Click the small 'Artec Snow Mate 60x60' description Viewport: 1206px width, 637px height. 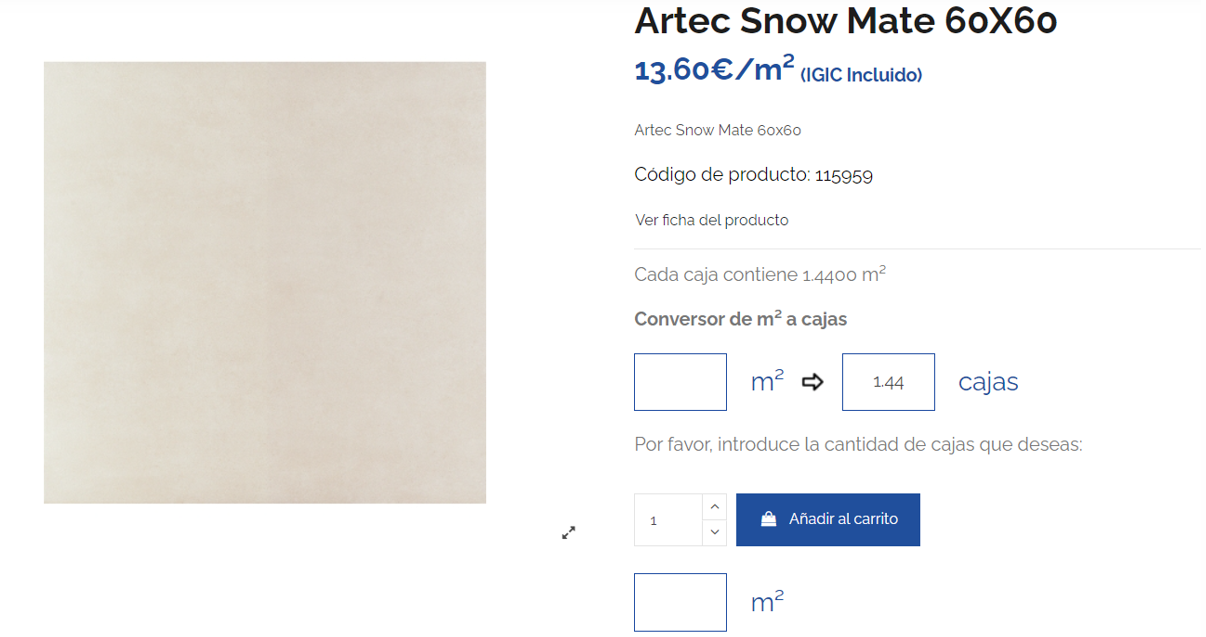coord(717,130)
